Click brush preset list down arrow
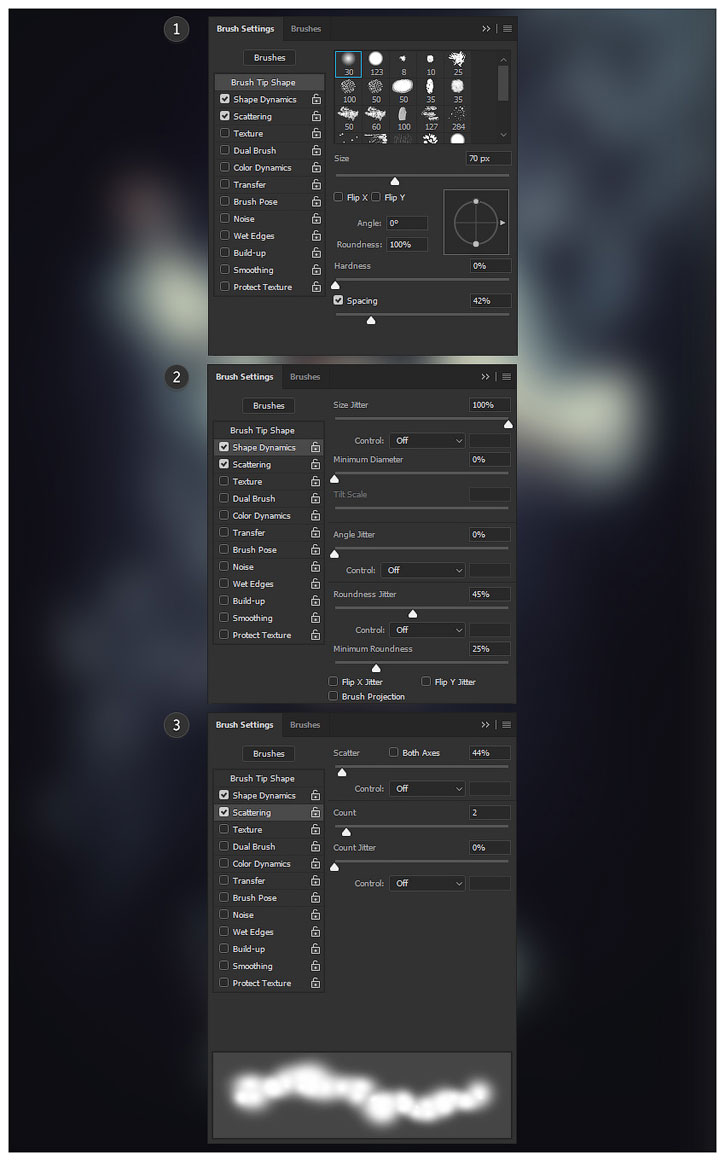The height and width of the screenshot is (1161, 725). (x=504, y=135)
